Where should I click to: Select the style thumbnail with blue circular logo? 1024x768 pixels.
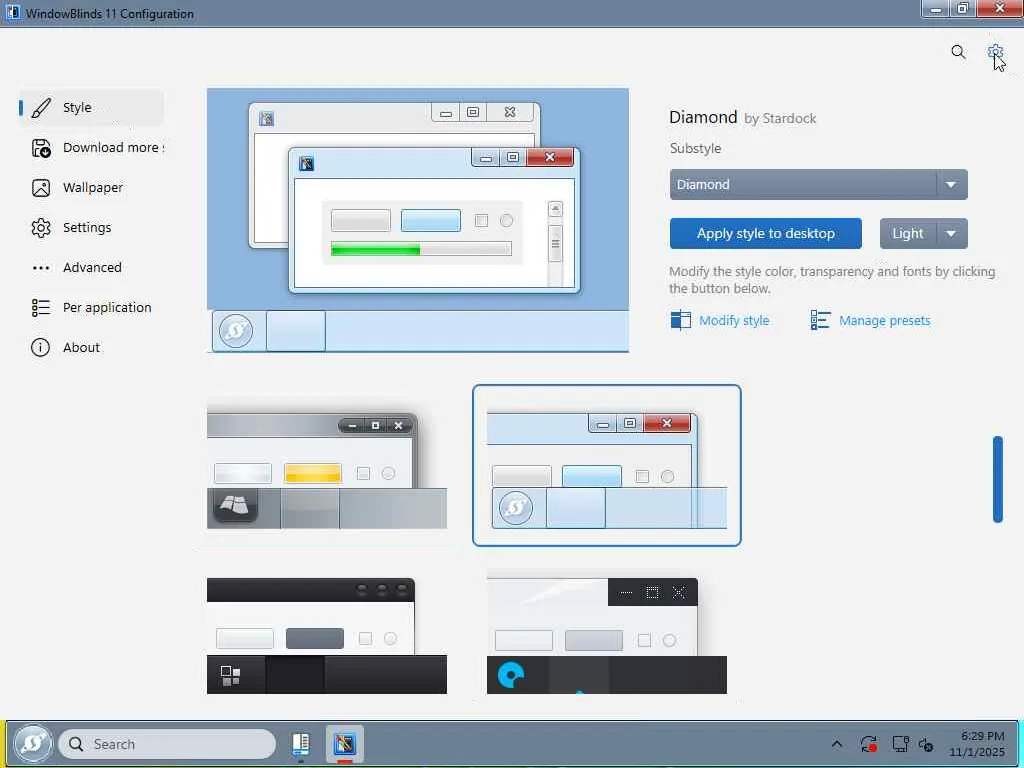pos(607,632)
